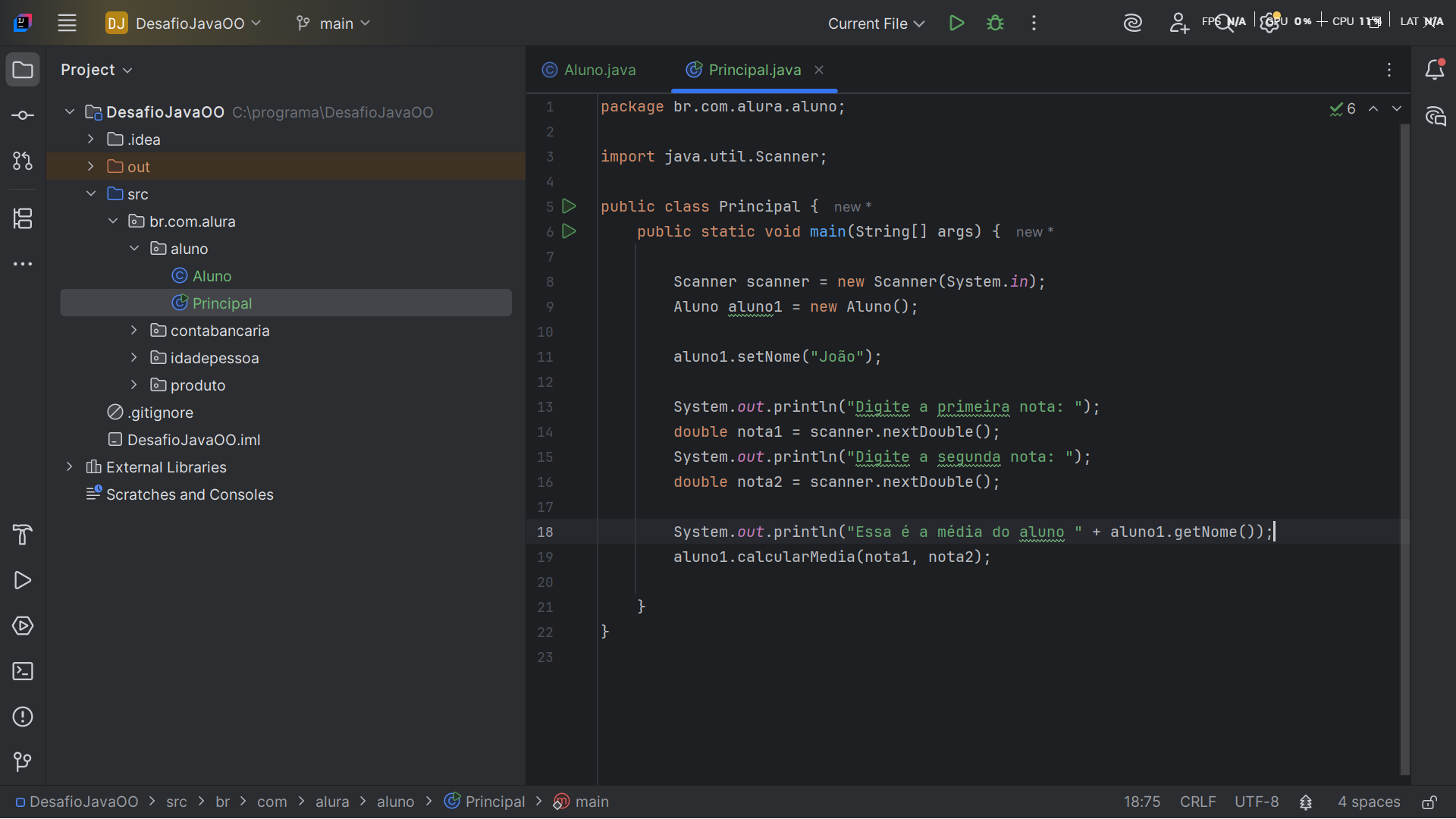This screenshot has height=819, width=1456.
Task: Open the Commit tool window
Action: pyautogui.click(x=23, y=115)
